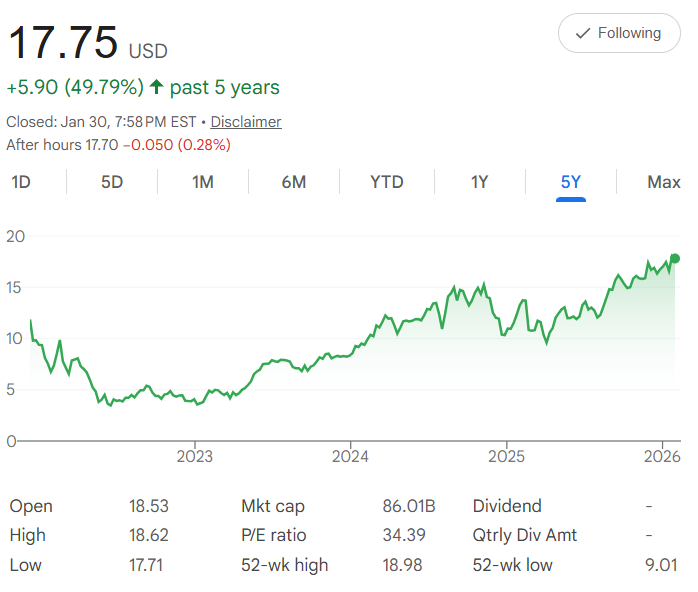View the 1Y price history
The image size is (698, 592).
pyautogui.click(x=479, y=182)
